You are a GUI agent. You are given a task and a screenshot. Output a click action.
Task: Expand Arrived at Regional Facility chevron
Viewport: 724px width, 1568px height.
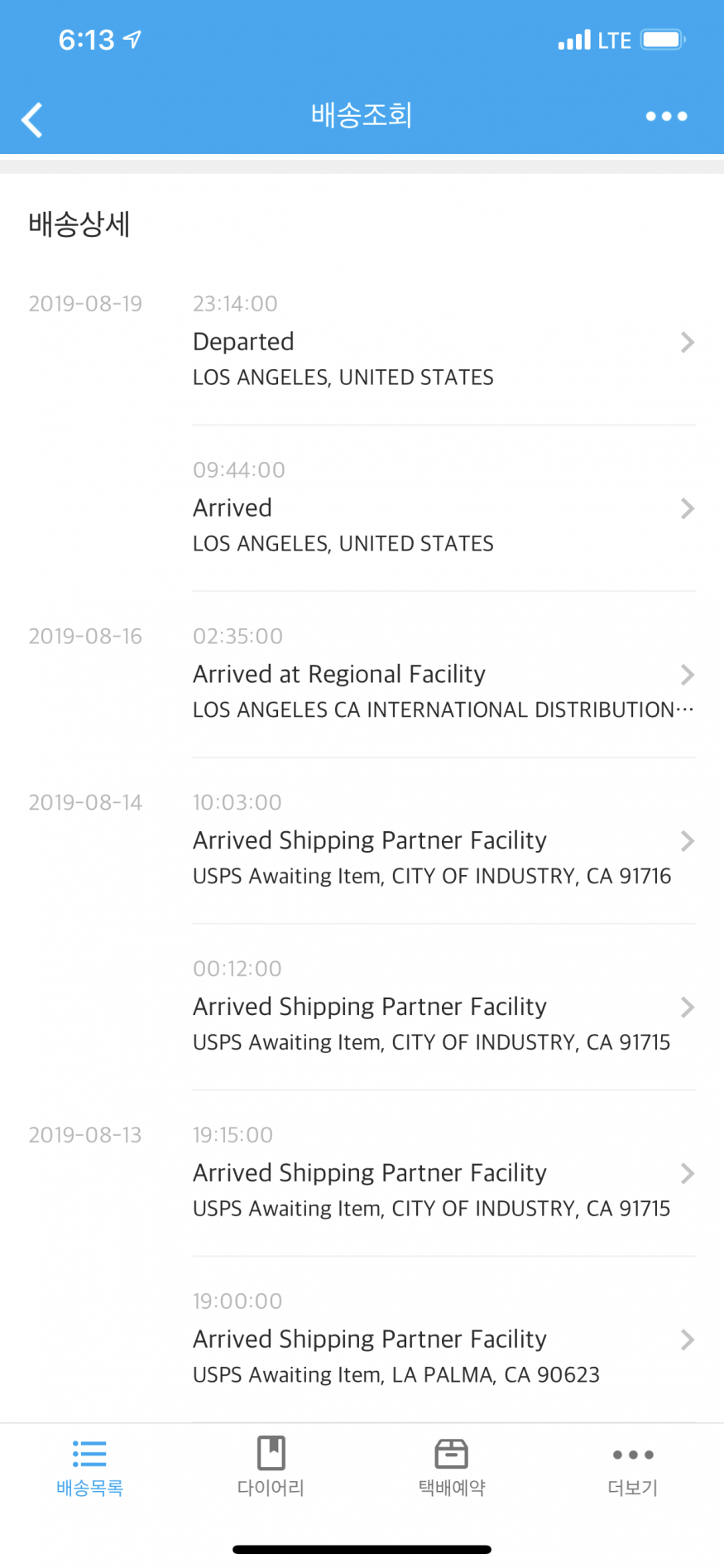[687, 675]
